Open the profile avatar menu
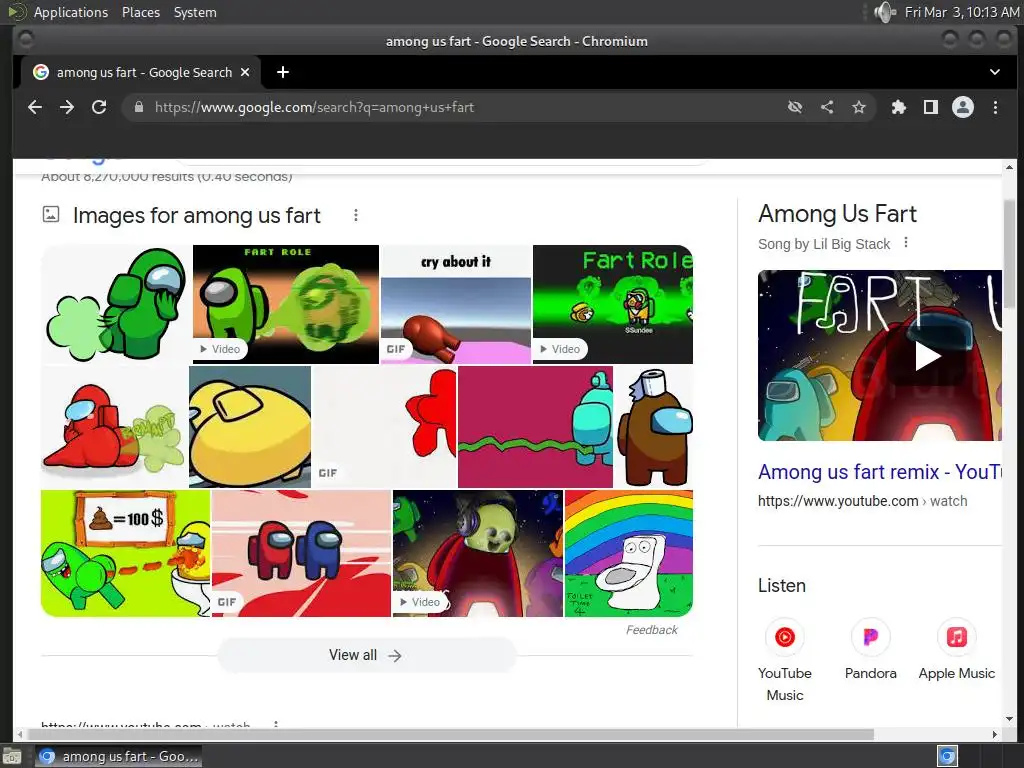Viewport: 1024px width, 768px height. coord(963,107)
